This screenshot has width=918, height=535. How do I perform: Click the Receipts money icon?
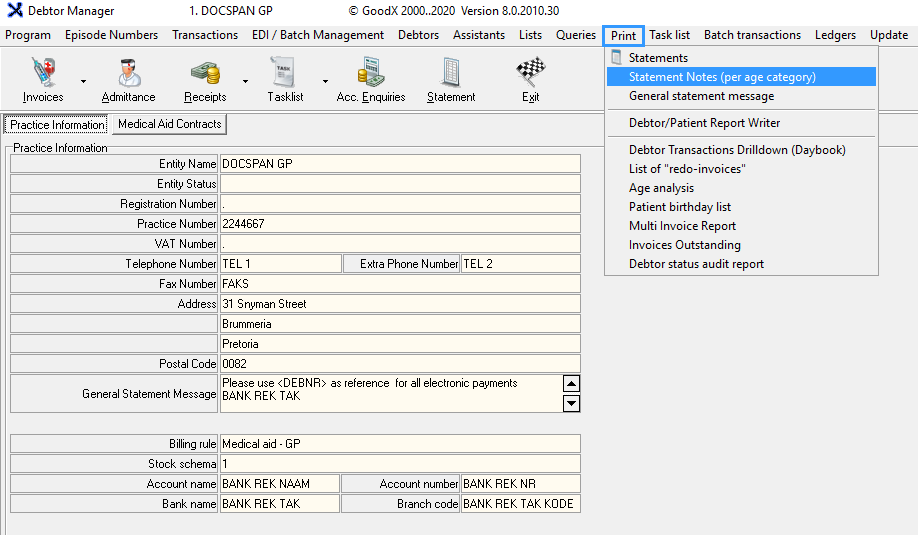[204, 73]
